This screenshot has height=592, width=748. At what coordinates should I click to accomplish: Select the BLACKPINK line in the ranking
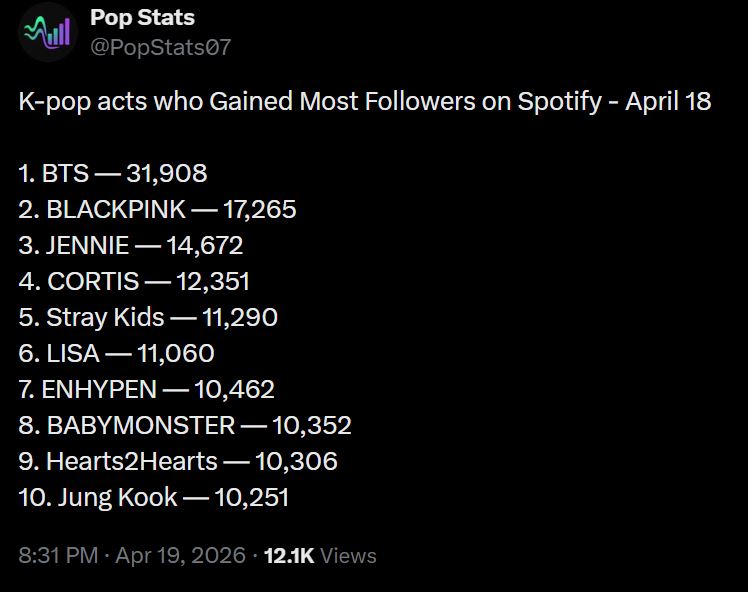click(157, 210)
